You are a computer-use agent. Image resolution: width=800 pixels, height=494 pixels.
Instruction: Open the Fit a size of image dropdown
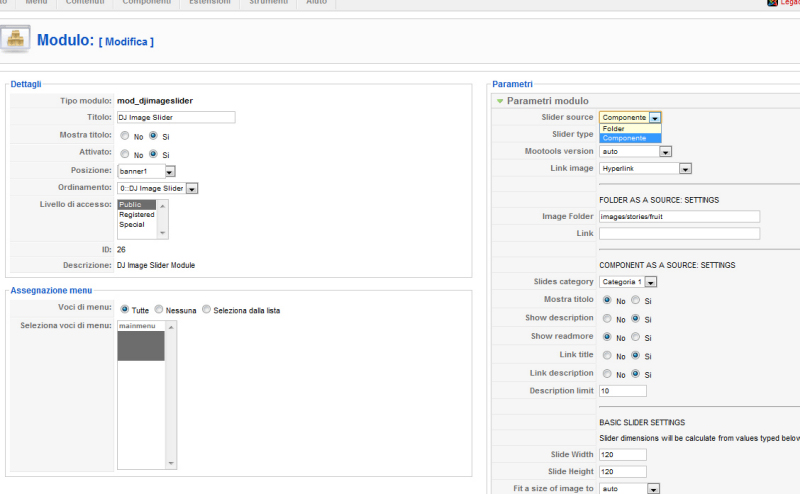coord(630,488)
